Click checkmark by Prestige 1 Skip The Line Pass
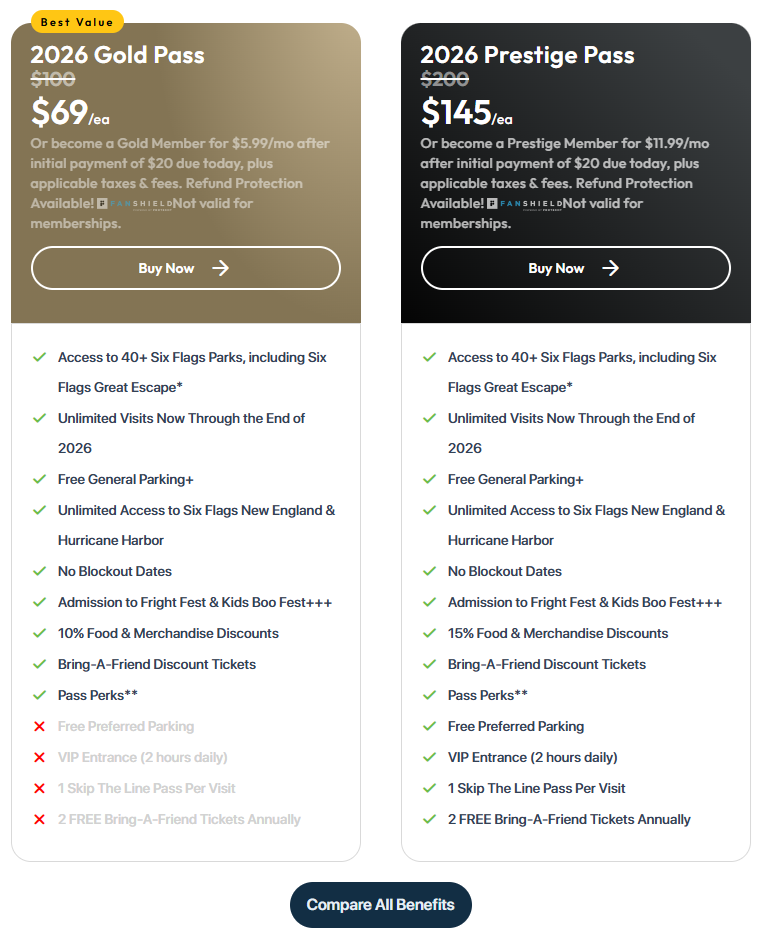 point(430,788)
